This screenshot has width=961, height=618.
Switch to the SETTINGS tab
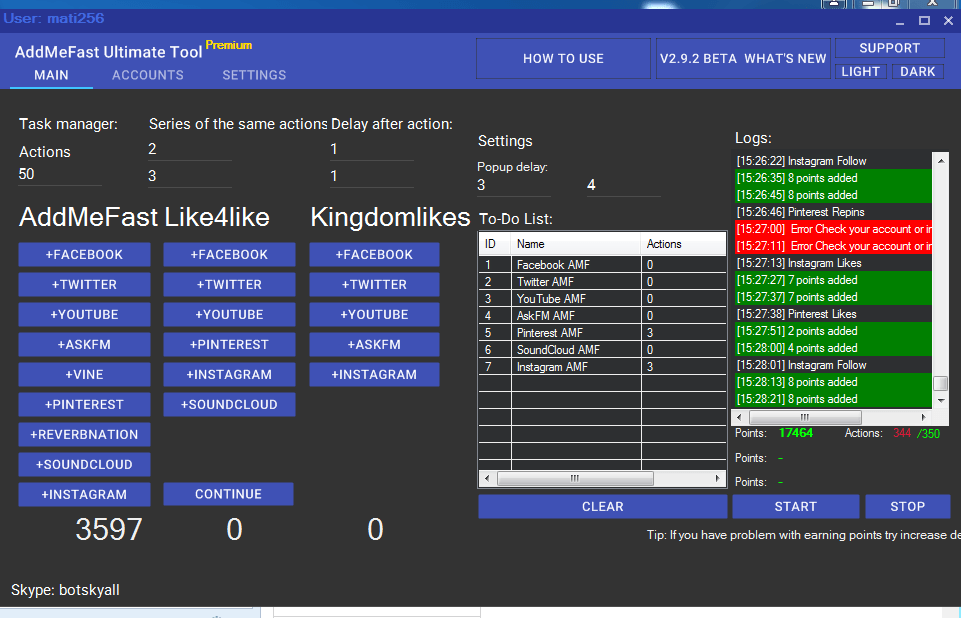click(x=254, y=75)
